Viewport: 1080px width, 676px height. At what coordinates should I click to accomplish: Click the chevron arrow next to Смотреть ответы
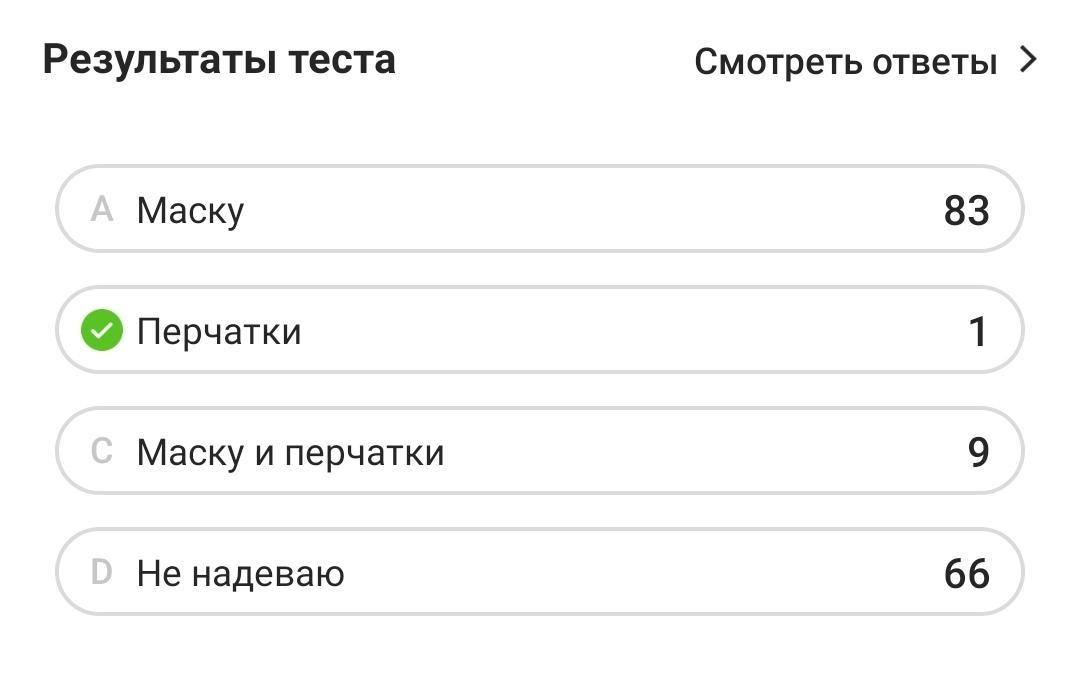point(1028,61)
